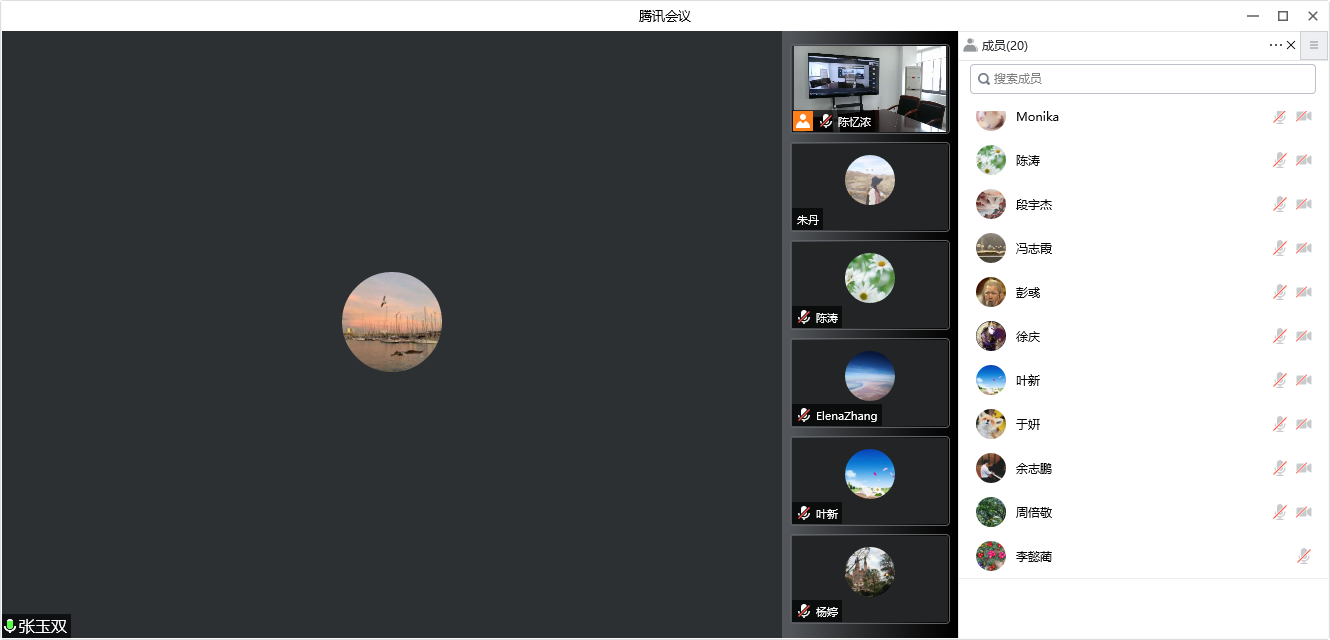This screenshot has width=1330, height=640.
Task: Click the green microphone icon beside 张玉双
Action: 10,626
